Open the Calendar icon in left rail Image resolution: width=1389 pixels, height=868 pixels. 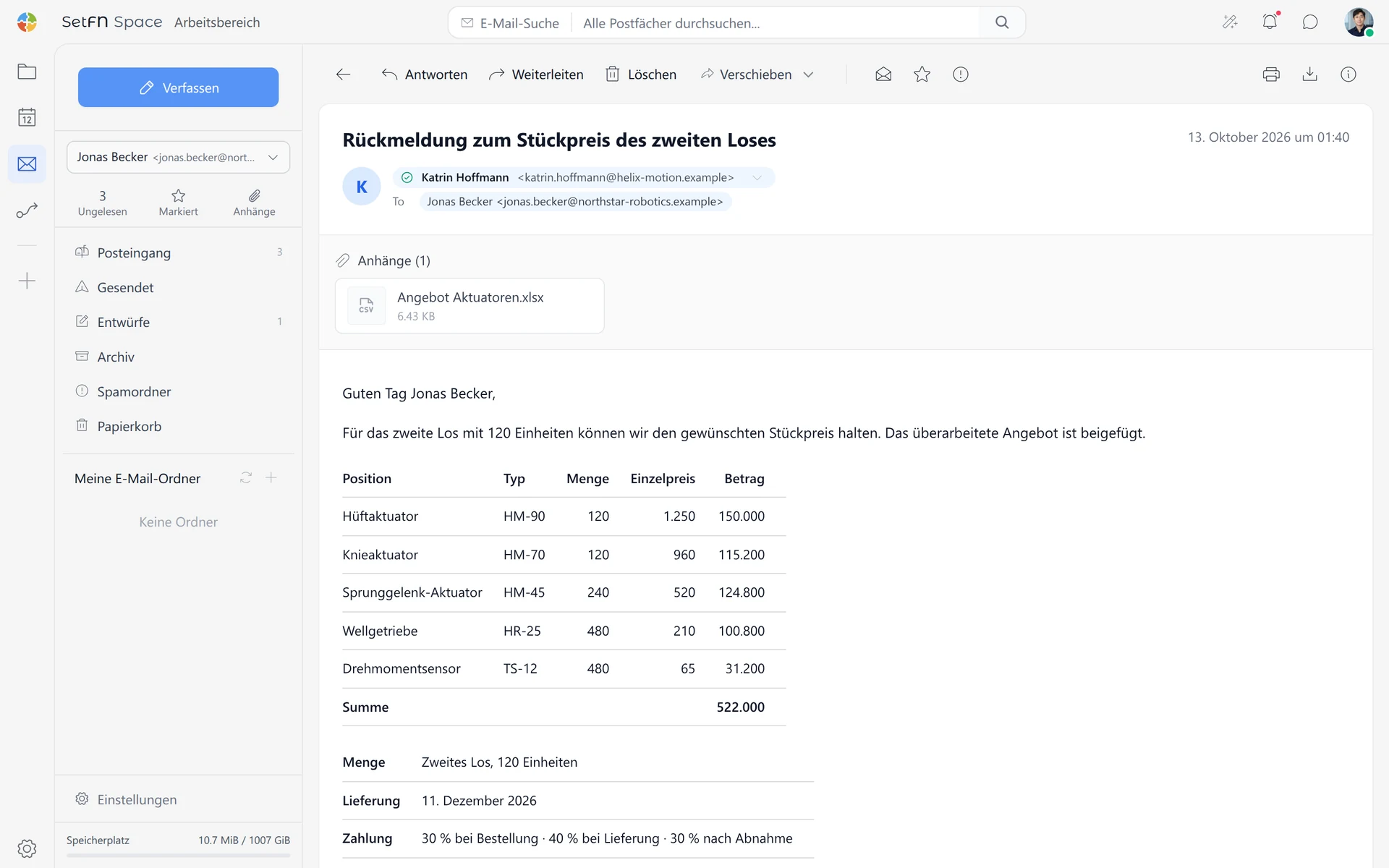coord(27,117)
